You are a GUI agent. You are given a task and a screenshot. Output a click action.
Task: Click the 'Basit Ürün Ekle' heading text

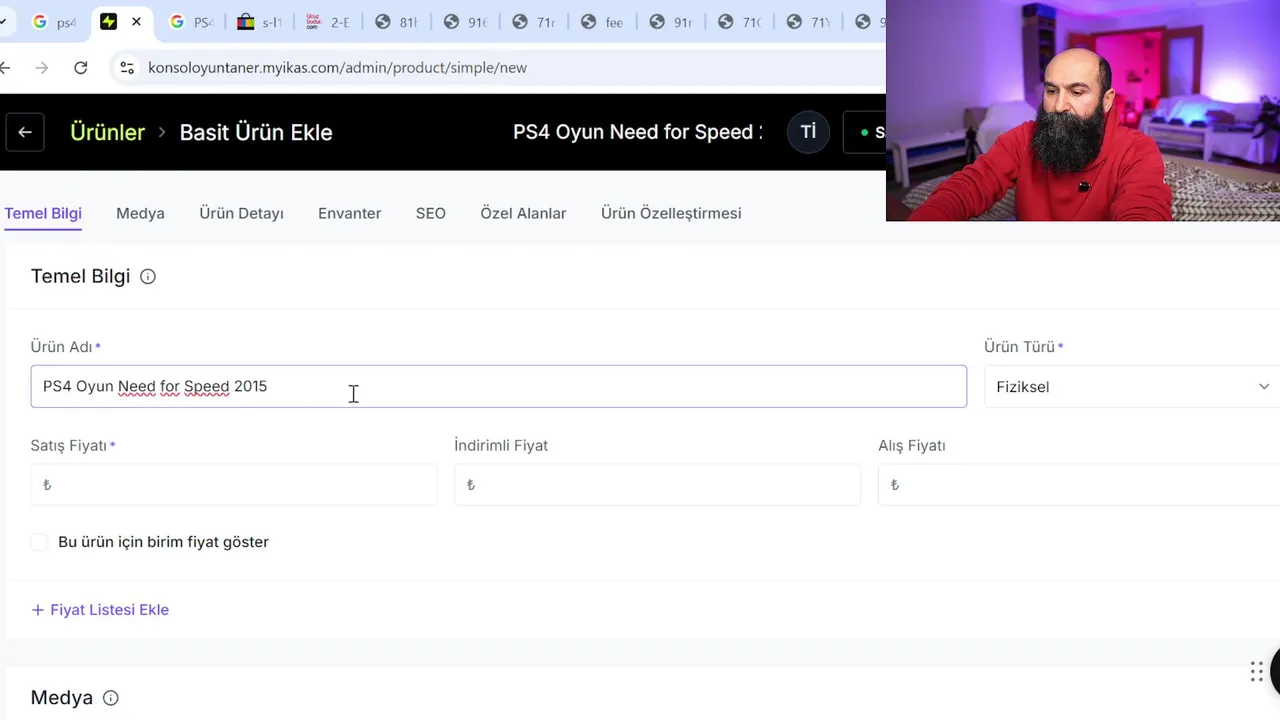click(256, 132)
